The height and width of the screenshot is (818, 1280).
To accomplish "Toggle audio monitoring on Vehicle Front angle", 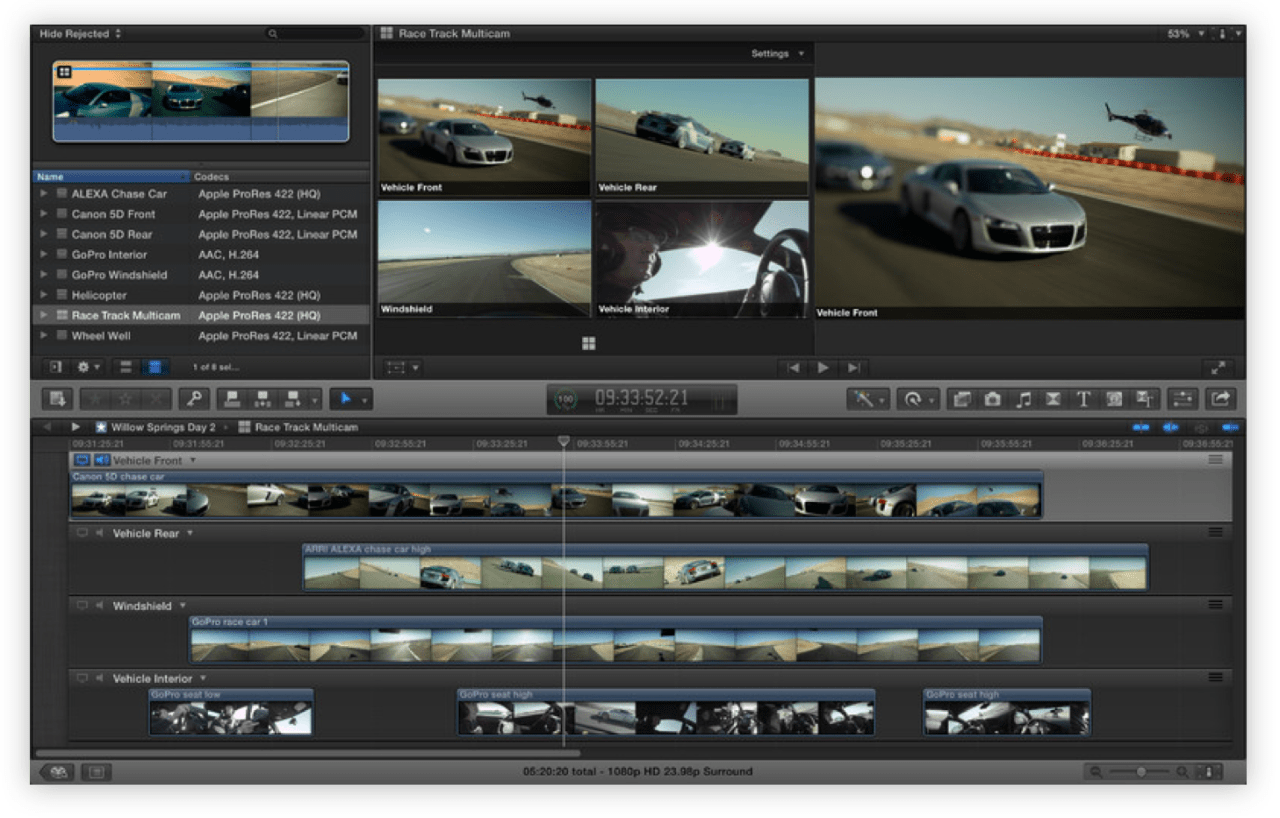I will (101, 460).
